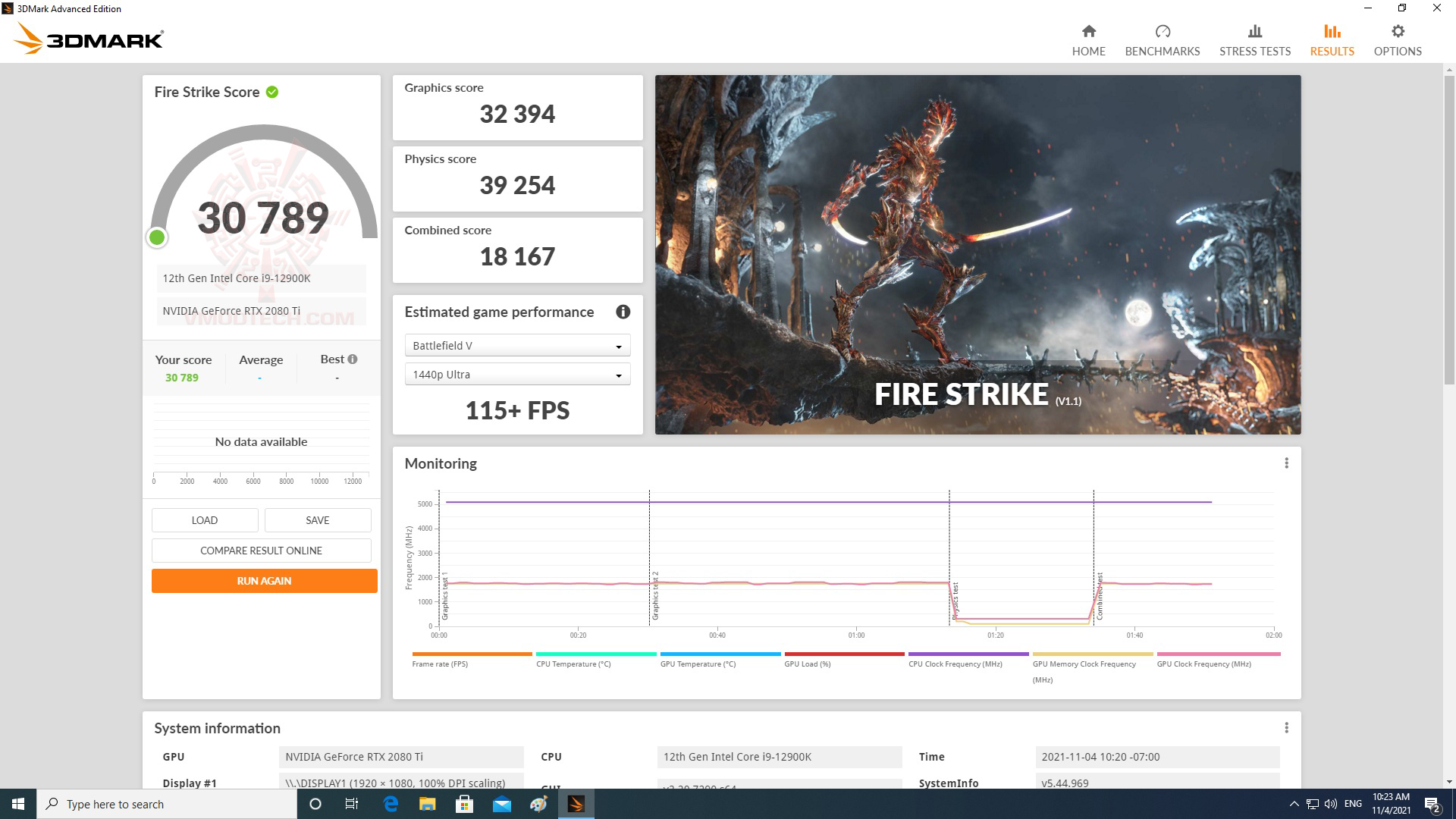Click the Fire Strike benchmark thumbnail image
Viewport: 1456px width, 819px height.
[977, 254]
